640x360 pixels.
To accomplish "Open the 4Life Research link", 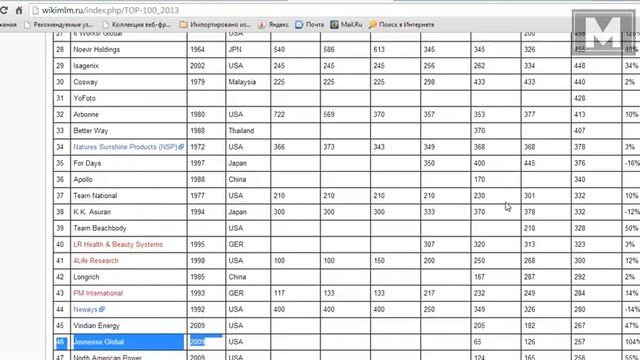I will (x=96, y=261).
